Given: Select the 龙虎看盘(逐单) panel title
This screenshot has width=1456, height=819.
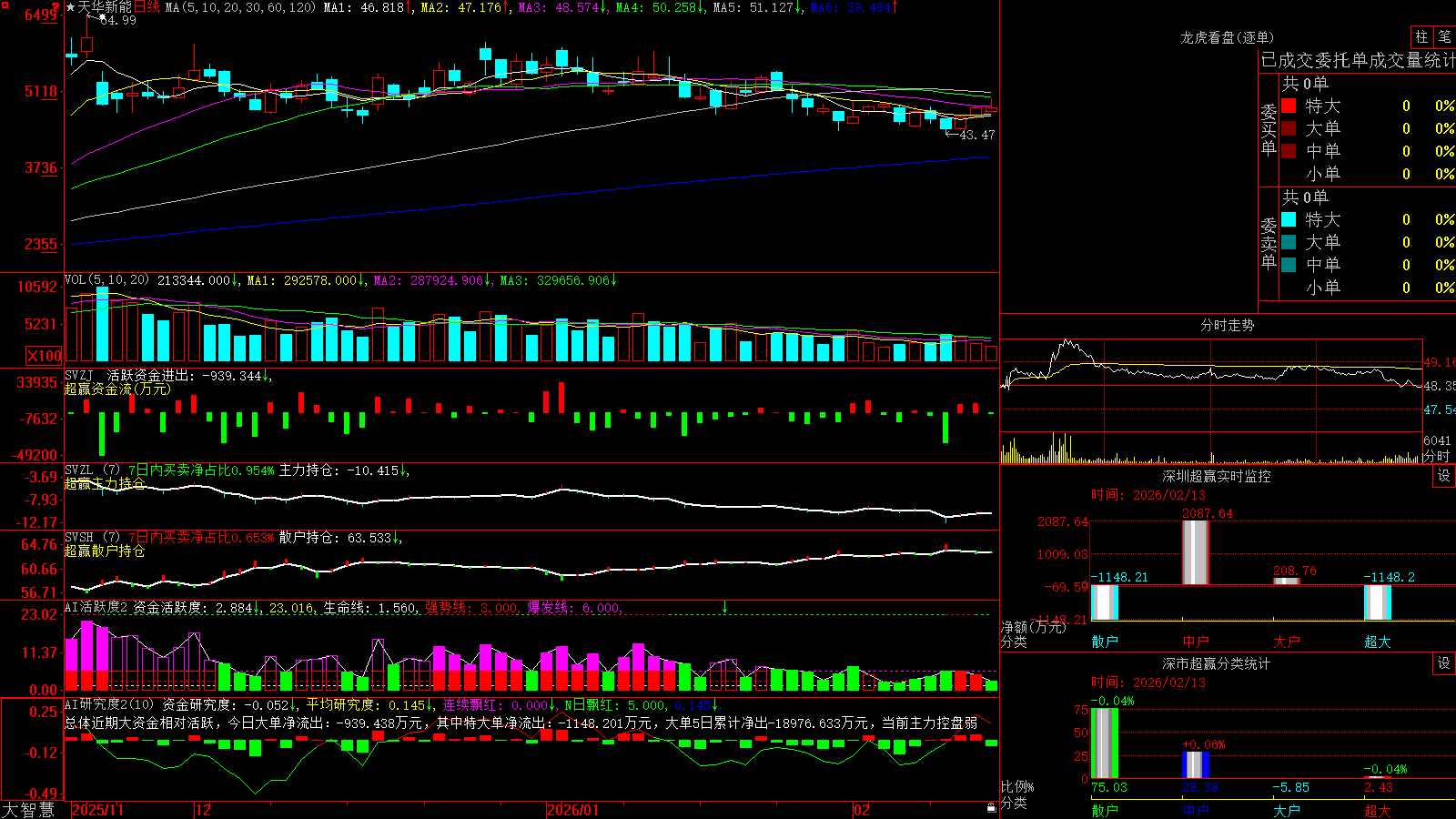Looking at the screenshot, I should tap(1227, 37).
